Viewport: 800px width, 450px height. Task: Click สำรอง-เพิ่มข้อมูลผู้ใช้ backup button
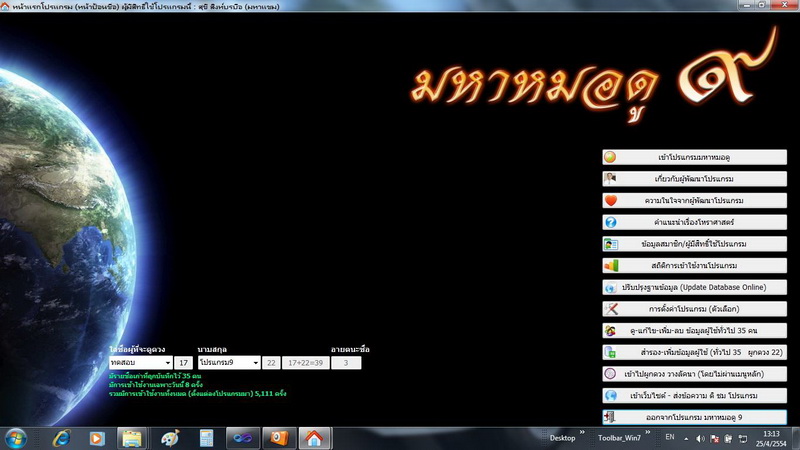(x=694, y=352)
